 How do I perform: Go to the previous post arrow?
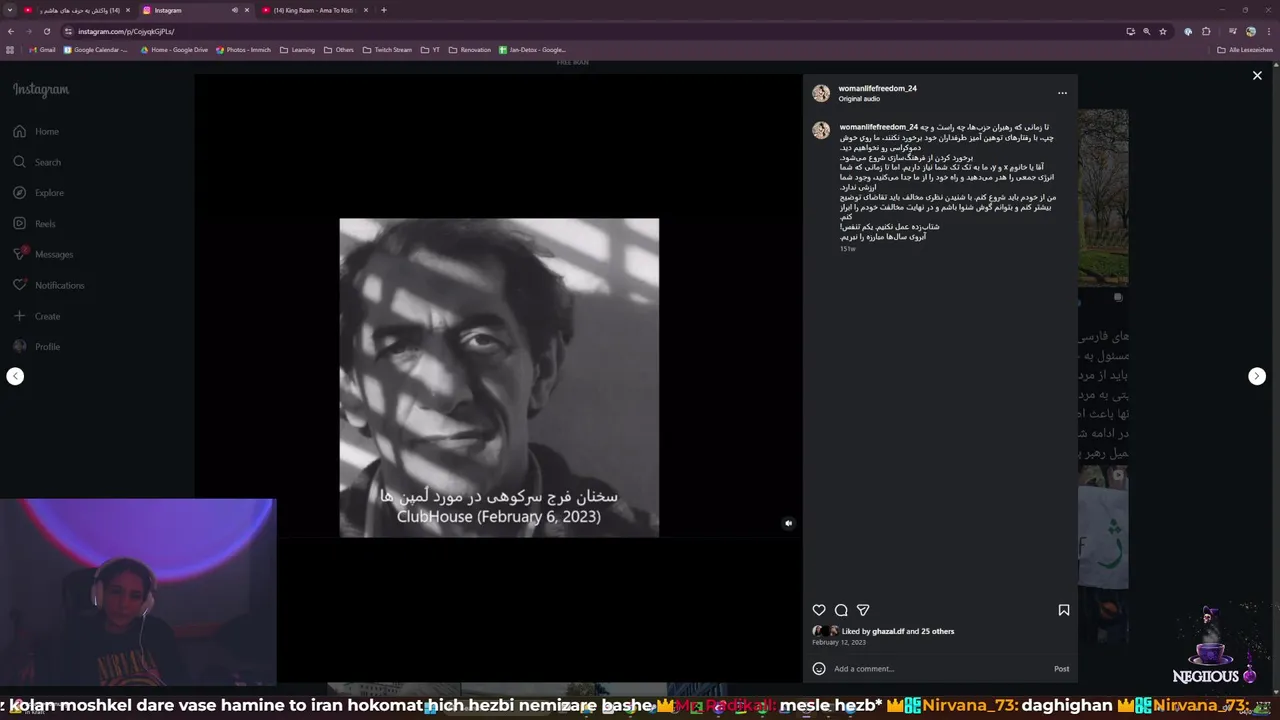[x=15, y=376]
